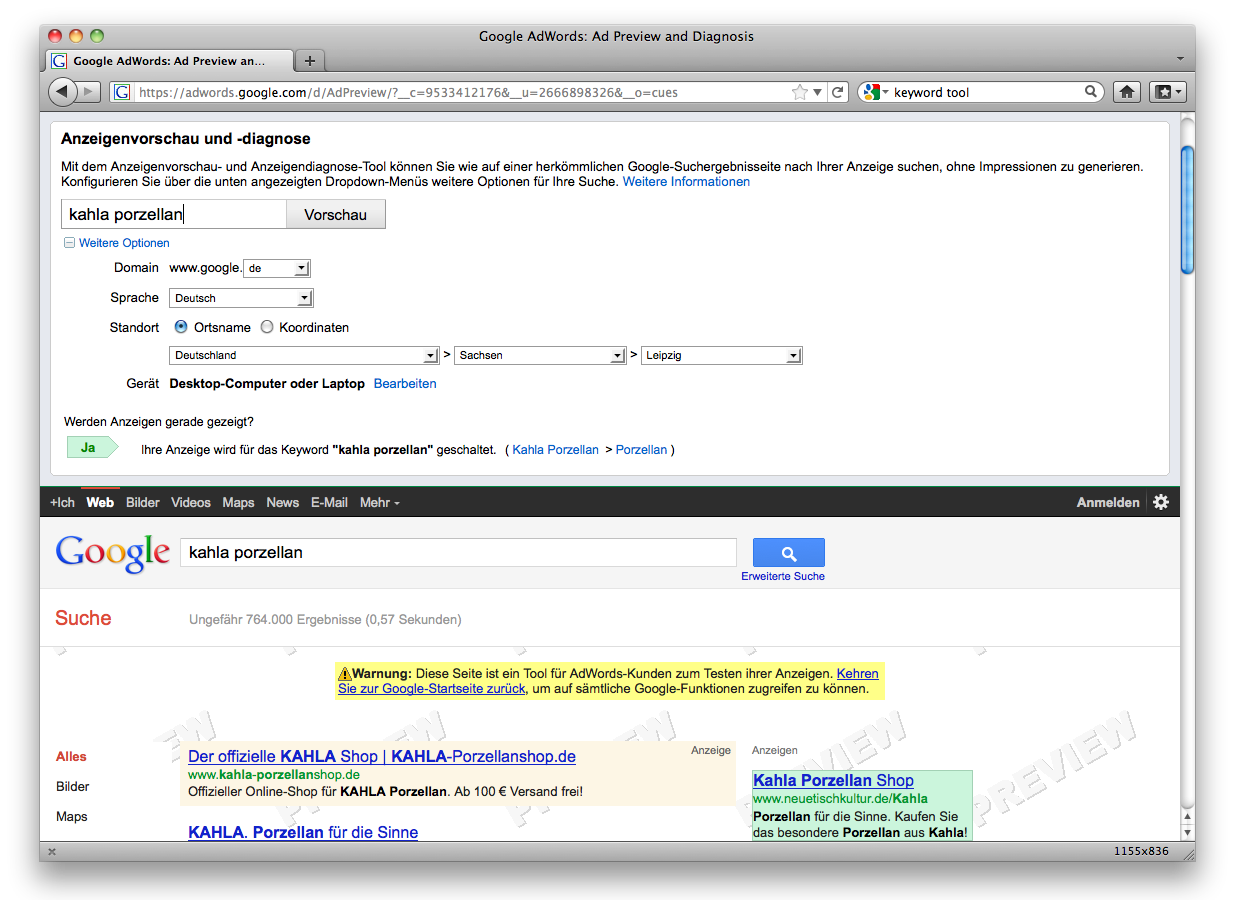Reload the page with the refresh icon
1235x900 pixels.
click(838, 92)
